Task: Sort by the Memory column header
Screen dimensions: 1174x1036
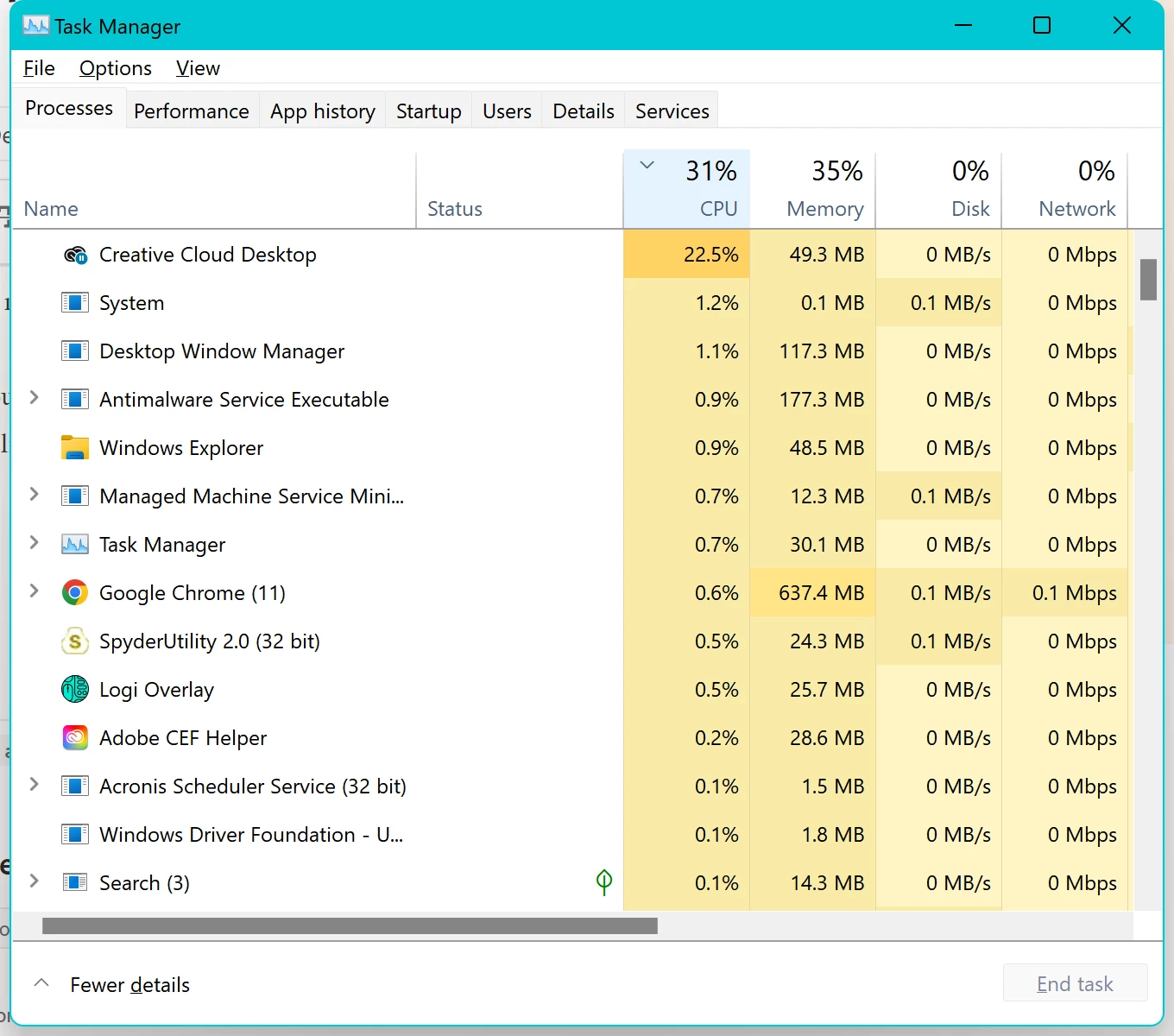Action: tap(812, 192)
